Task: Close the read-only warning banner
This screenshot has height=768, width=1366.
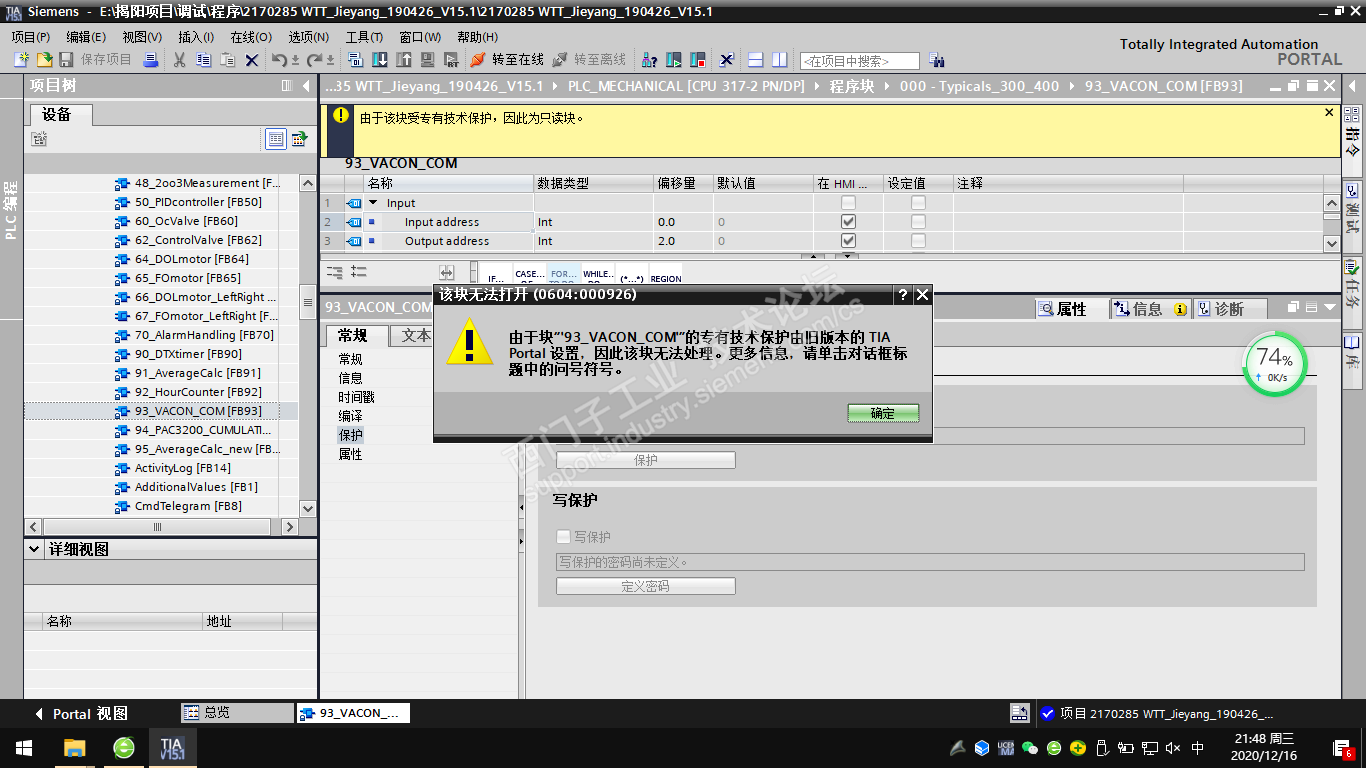Action: coord(1329,113)
